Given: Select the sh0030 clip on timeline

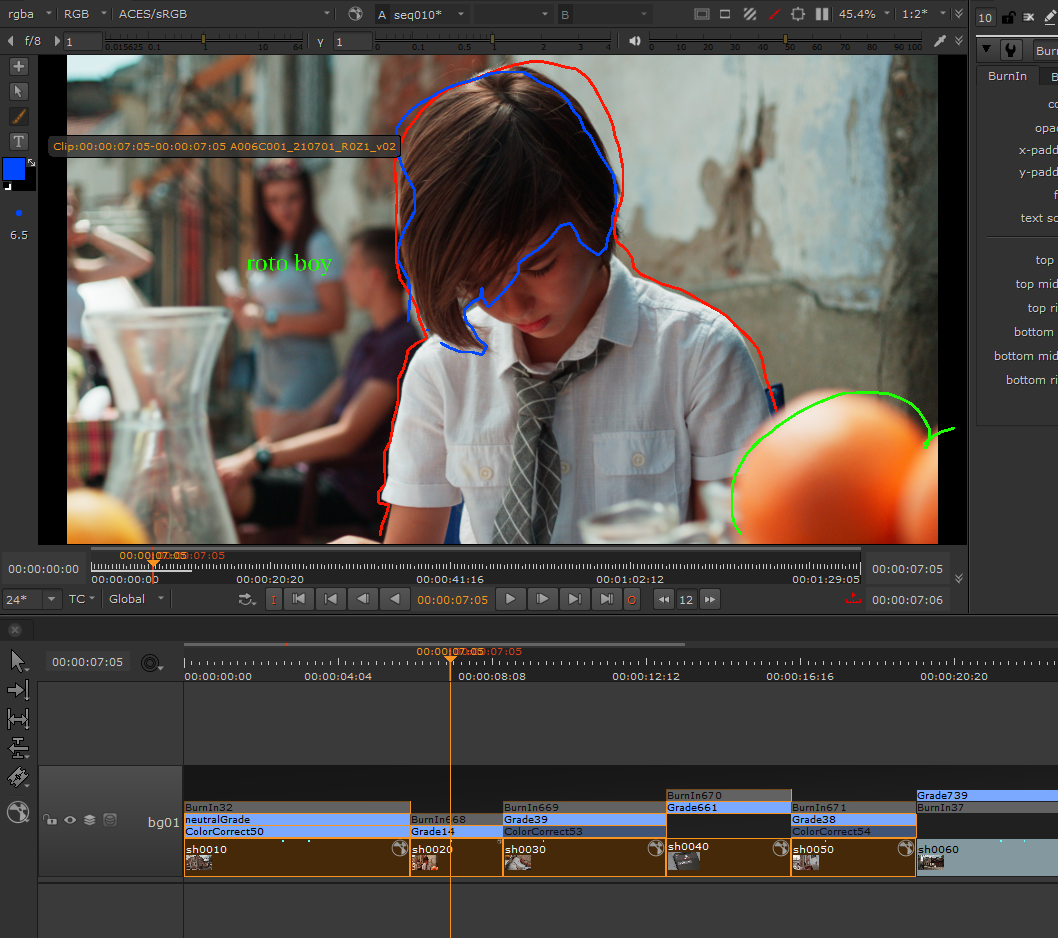Looking at the screenshot, I should coord(583,857).
